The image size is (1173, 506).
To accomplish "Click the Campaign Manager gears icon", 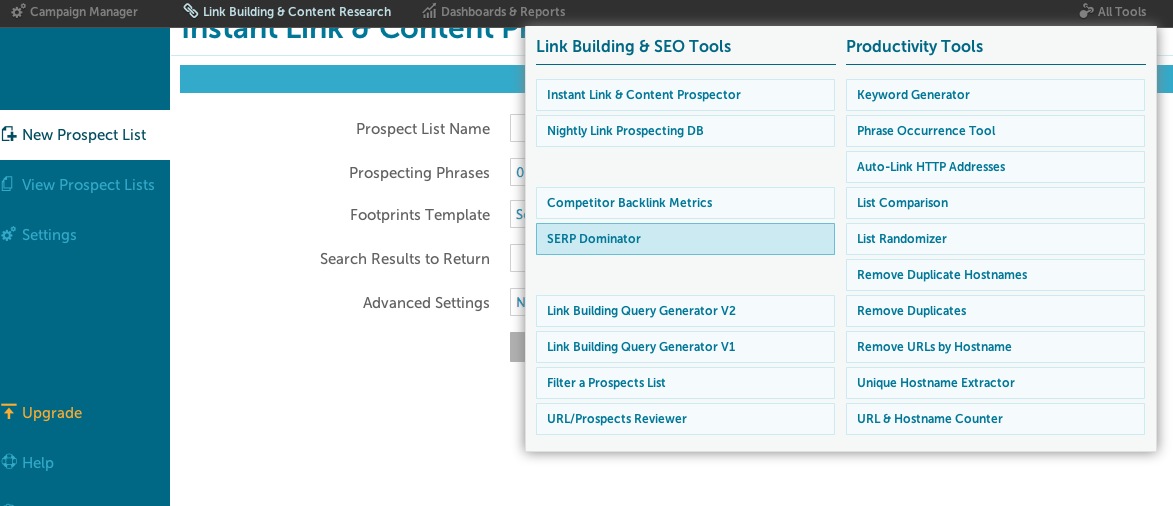I will click(18, 12).
